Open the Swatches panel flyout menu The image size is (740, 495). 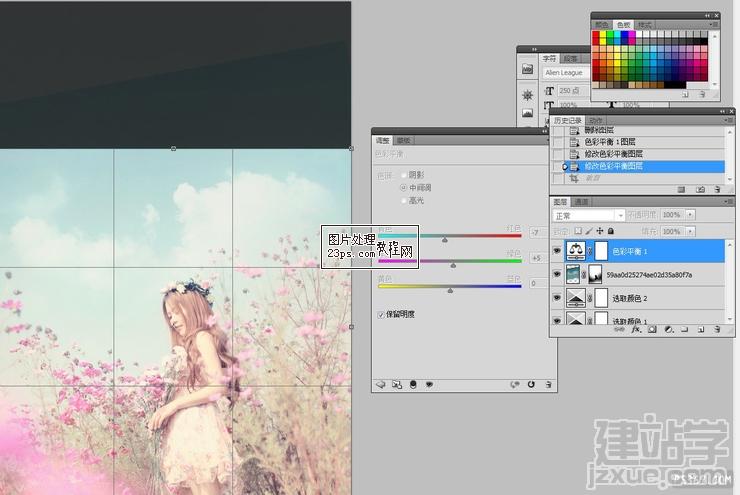coord(715,25)
